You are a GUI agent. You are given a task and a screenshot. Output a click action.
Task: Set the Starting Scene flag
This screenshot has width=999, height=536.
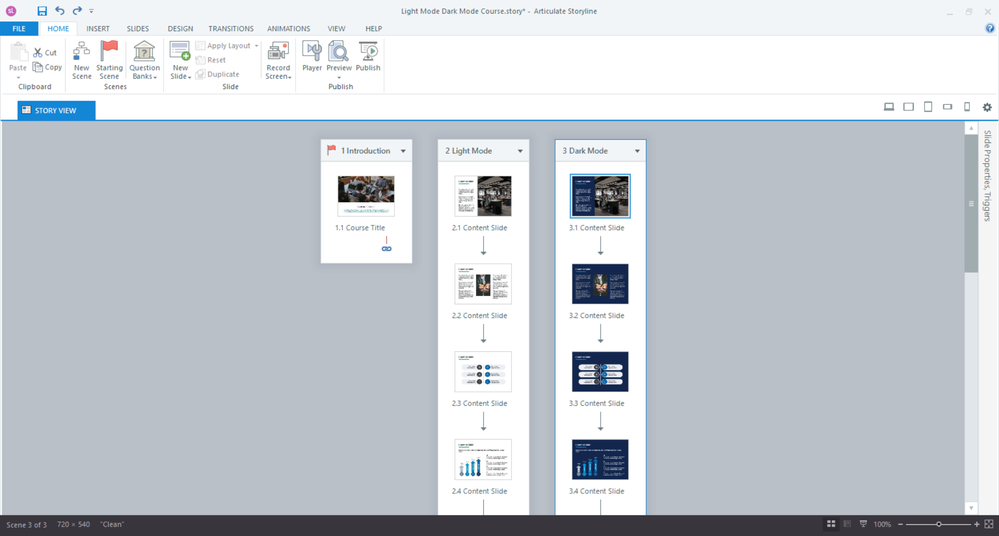pyautogui.click(x=109, y=60)
